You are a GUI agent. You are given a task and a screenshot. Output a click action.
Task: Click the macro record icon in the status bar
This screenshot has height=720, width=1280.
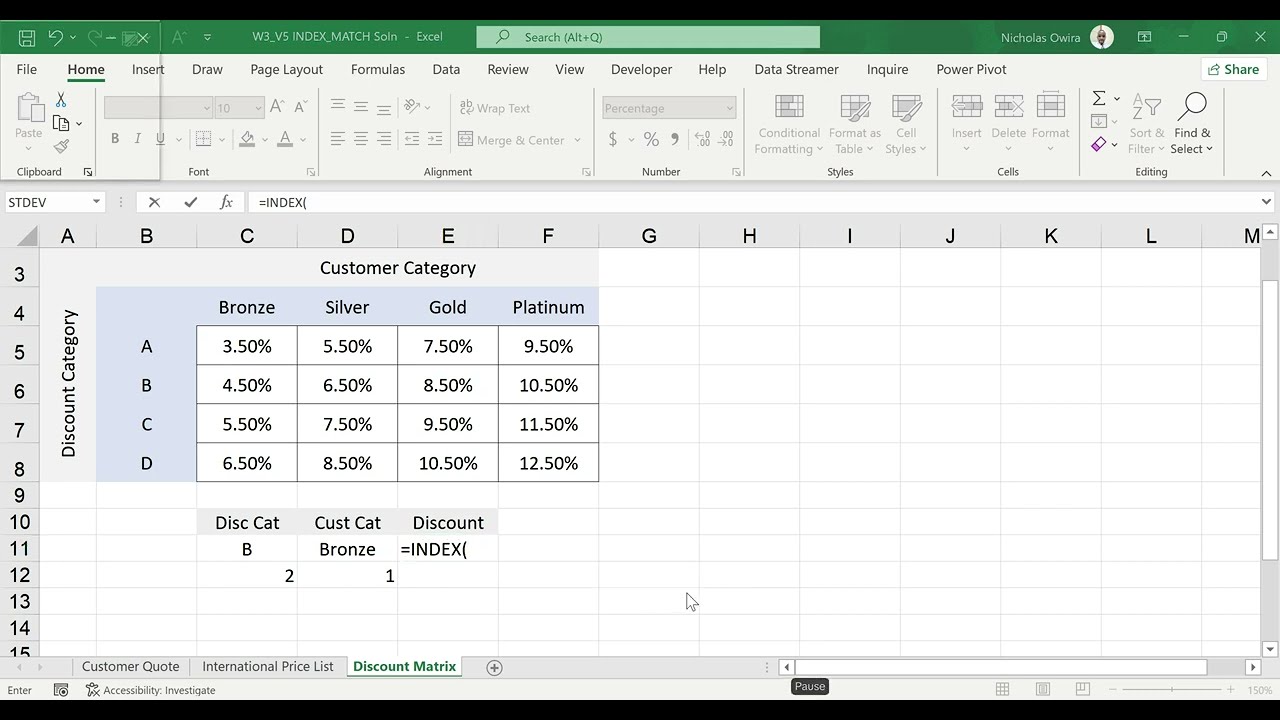pos(61,690)
